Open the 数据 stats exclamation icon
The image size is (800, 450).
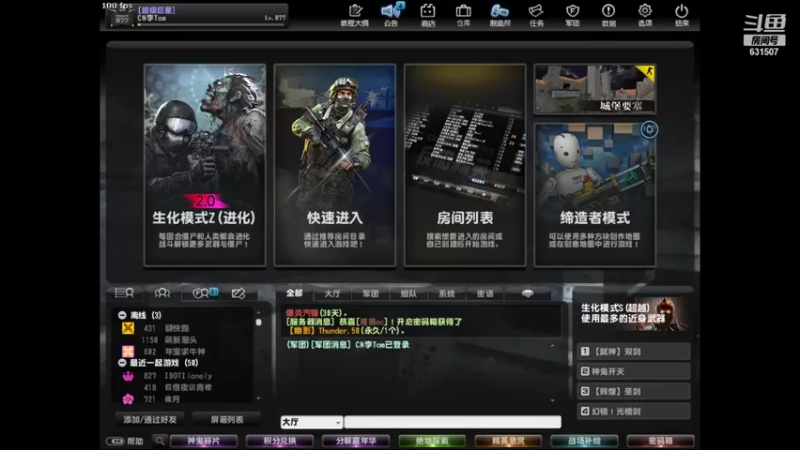[609, 15]
